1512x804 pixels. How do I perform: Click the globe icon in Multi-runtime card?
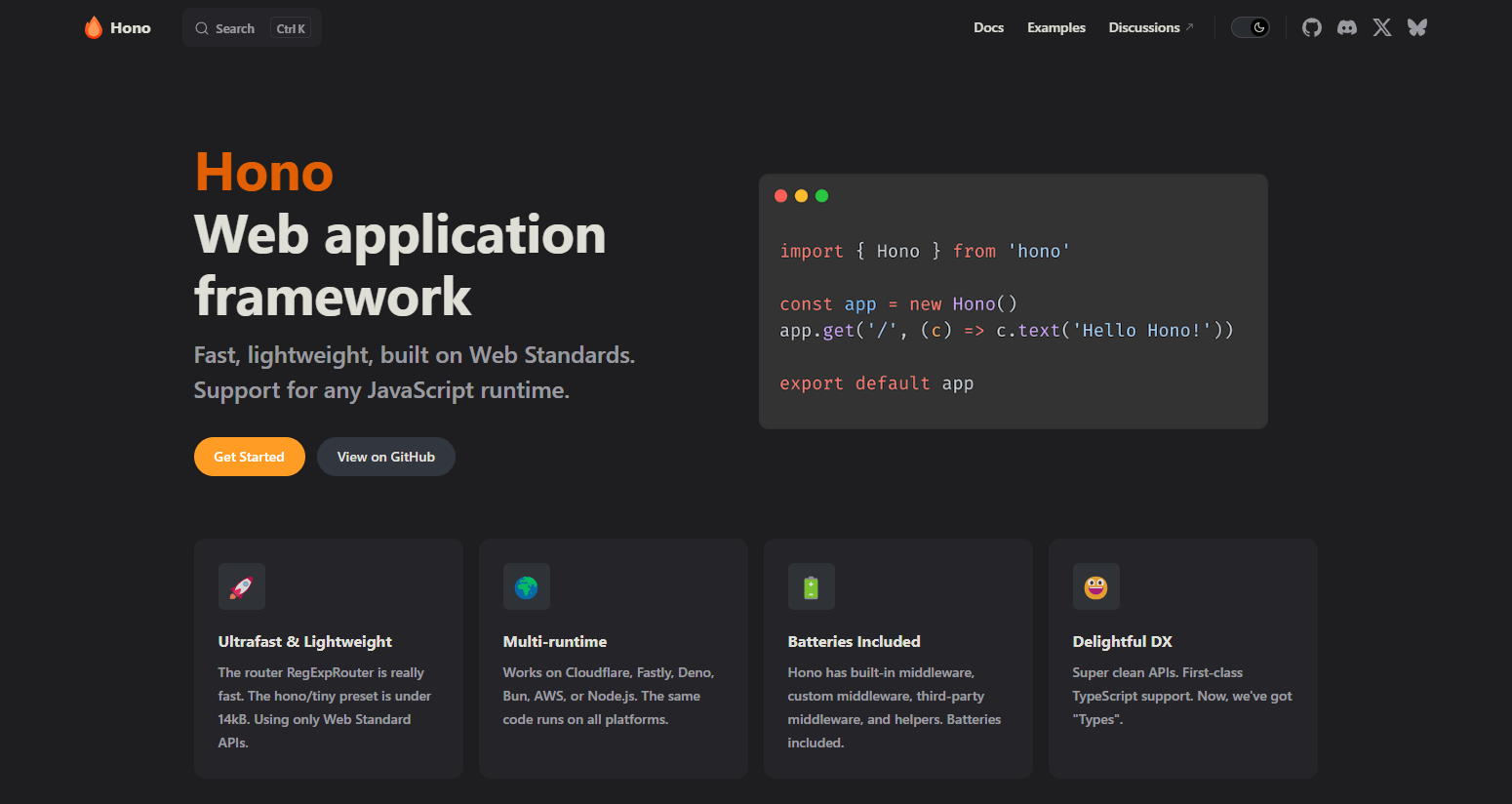click(527, 586)
